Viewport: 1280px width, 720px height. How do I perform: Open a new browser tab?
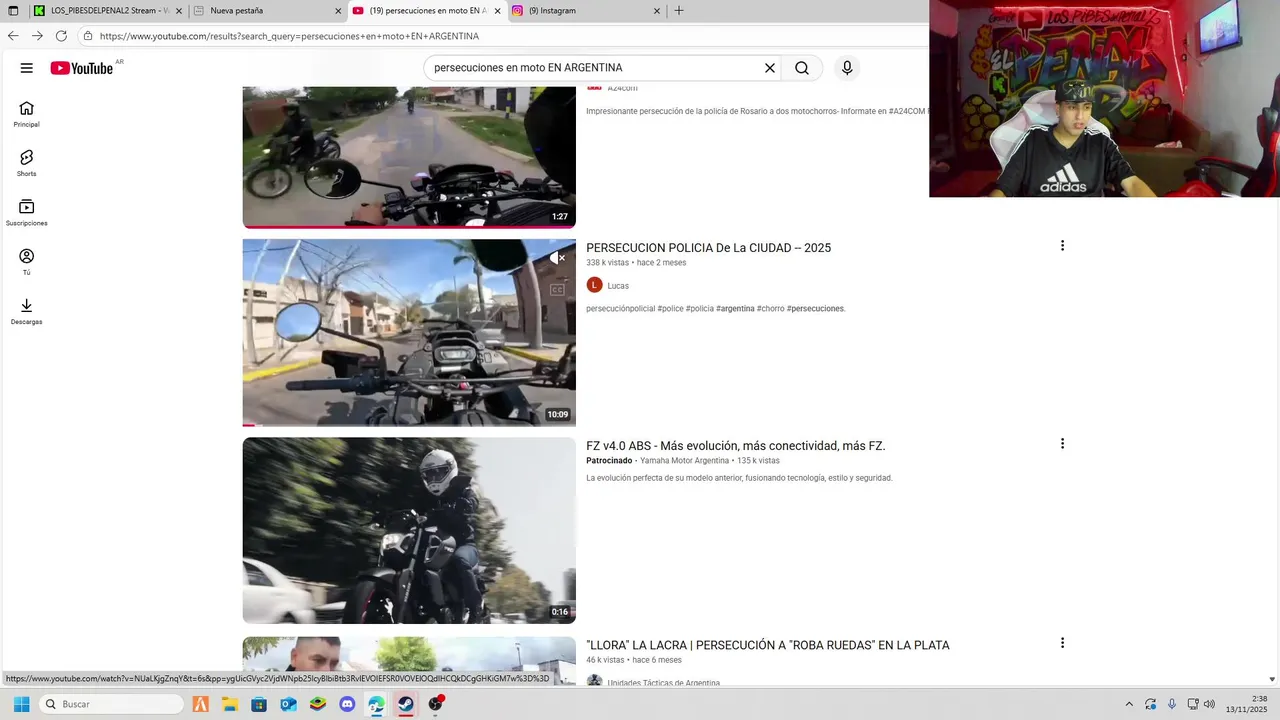679,11
